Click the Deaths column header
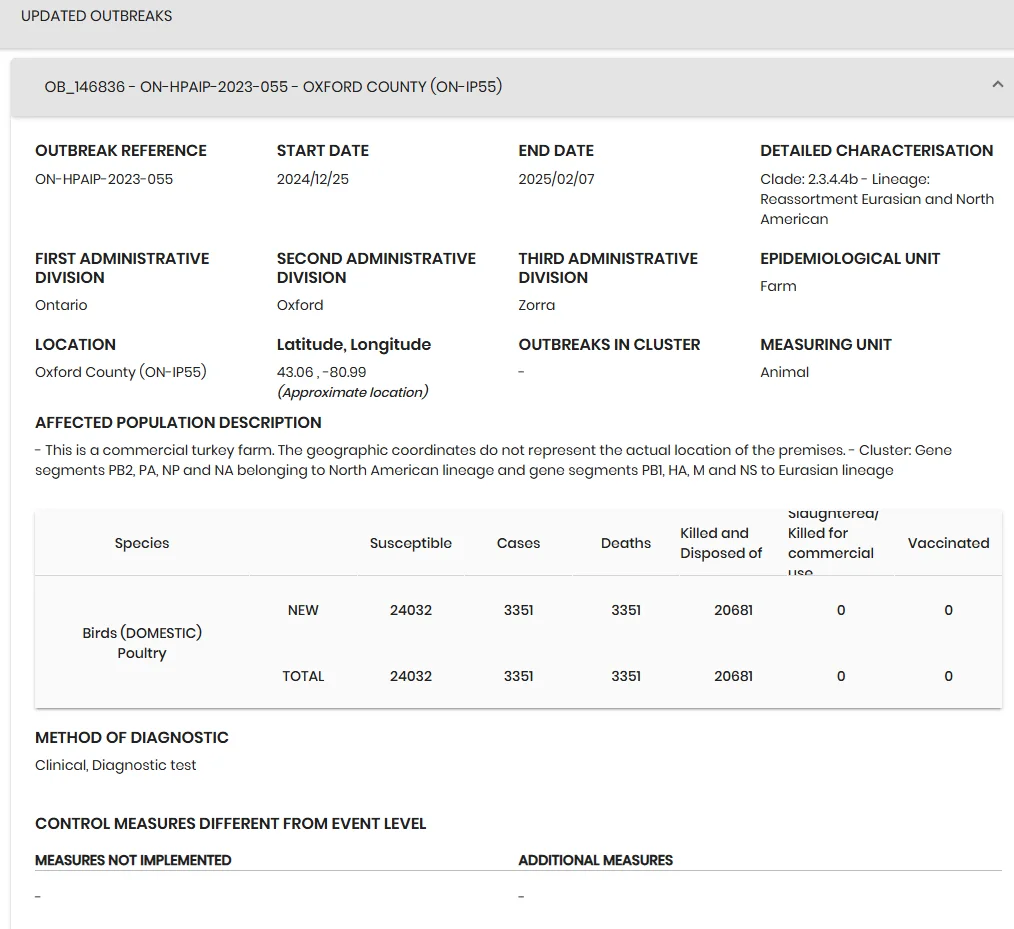Screen dimensions: 1014x929 pos(625,543)
